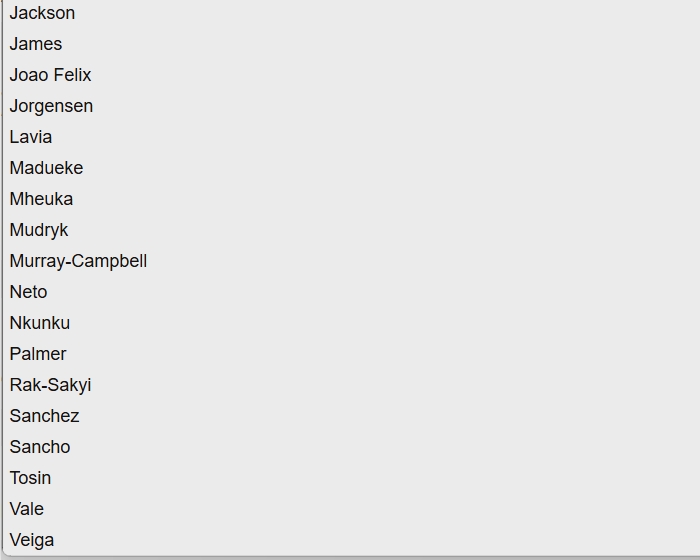Choose the Palmer option
This screenshot has height=560, width=700.
(38, 354)
